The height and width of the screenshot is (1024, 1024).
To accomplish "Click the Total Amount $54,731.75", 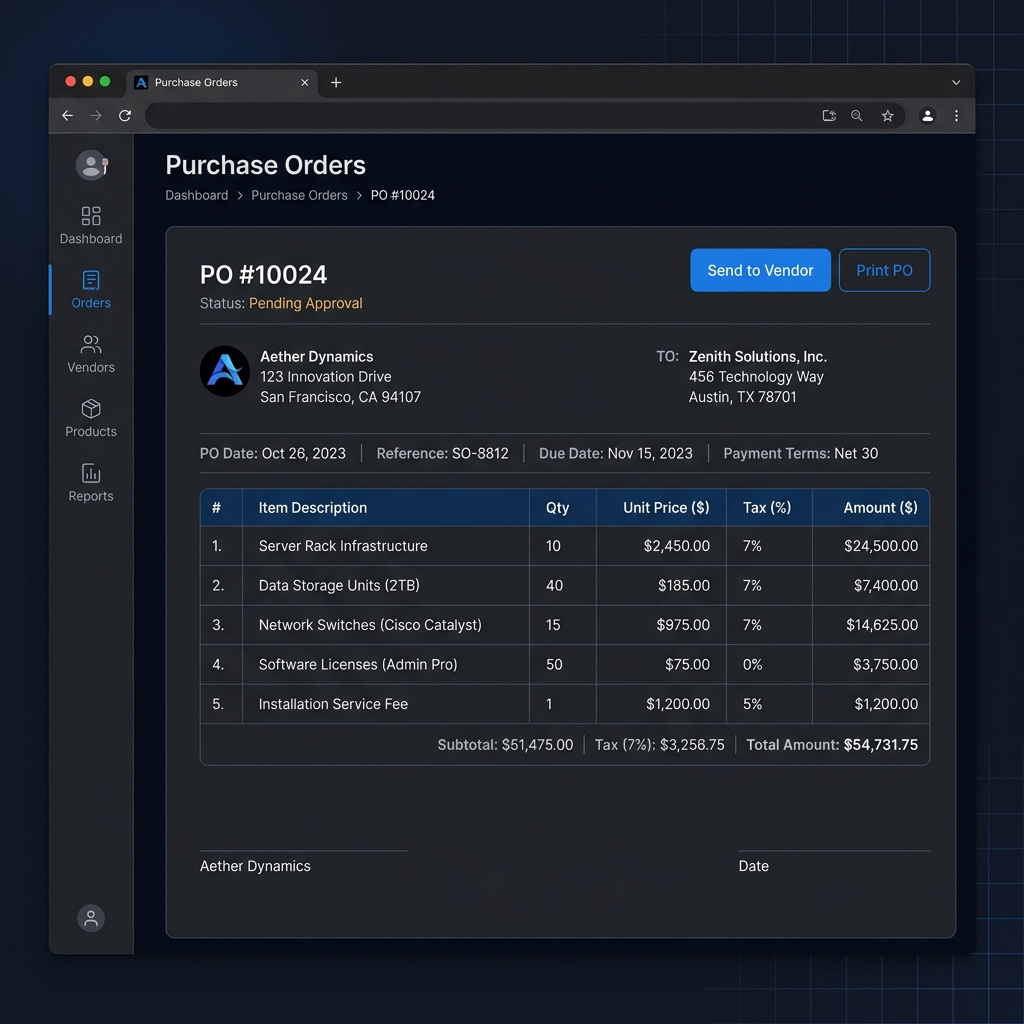I will coord(832,744).
